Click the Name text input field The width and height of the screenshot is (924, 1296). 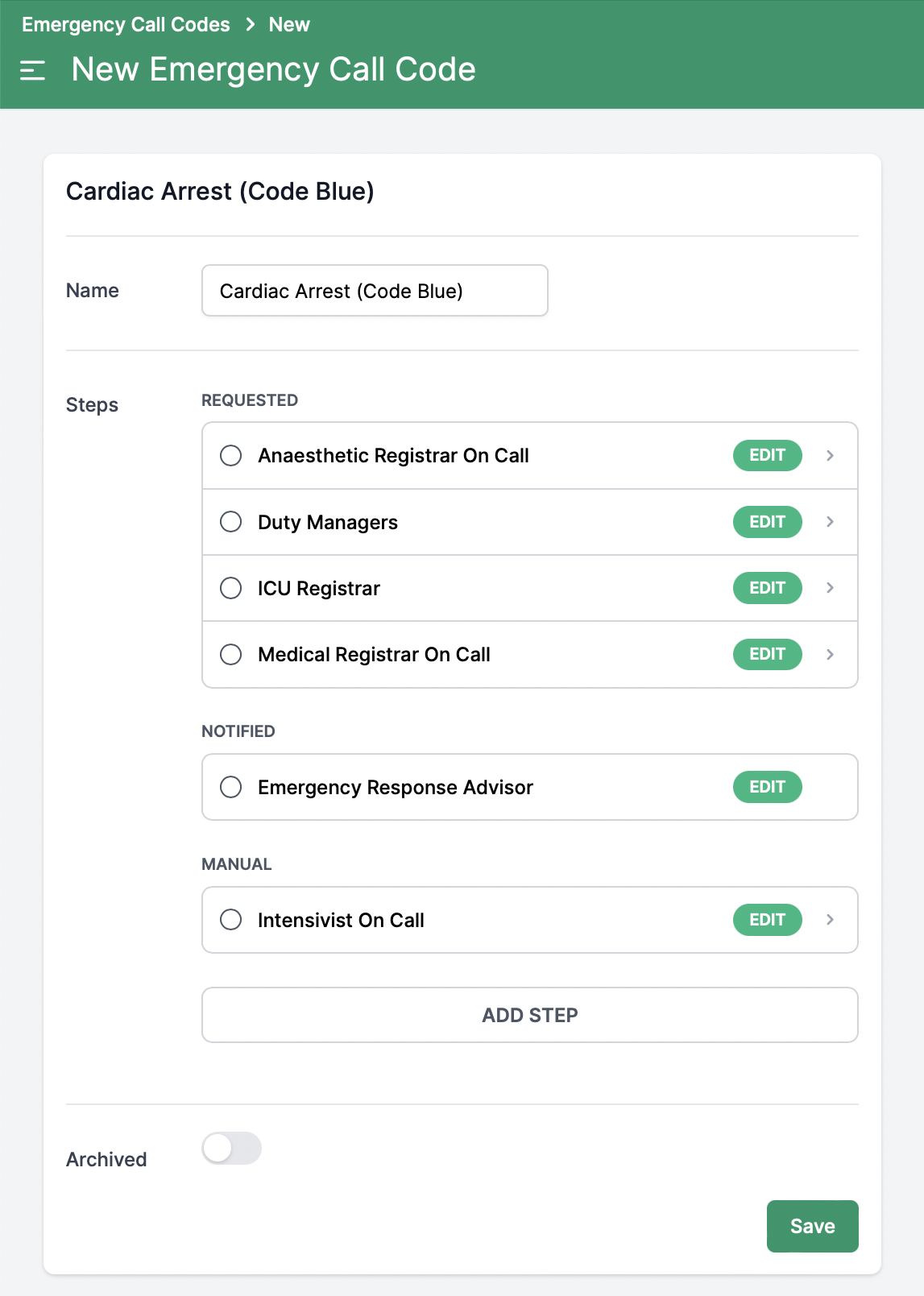375,291
